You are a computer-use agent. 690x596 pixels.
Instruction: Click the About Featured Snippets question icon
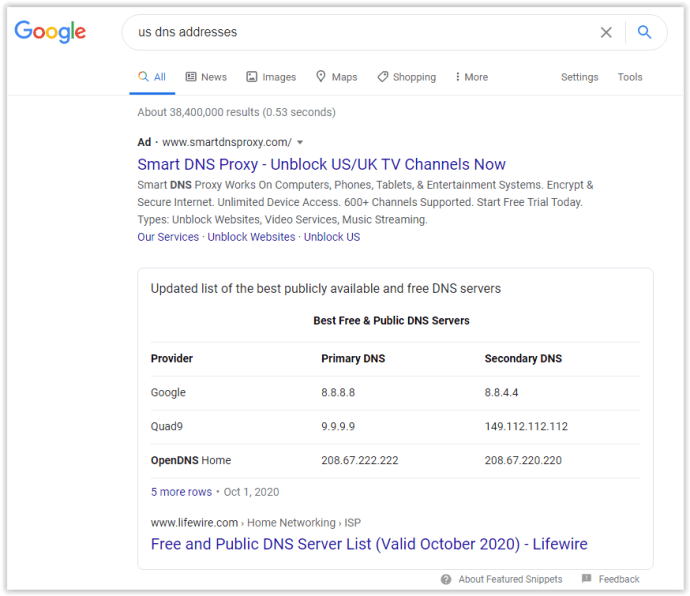[446, 579]
